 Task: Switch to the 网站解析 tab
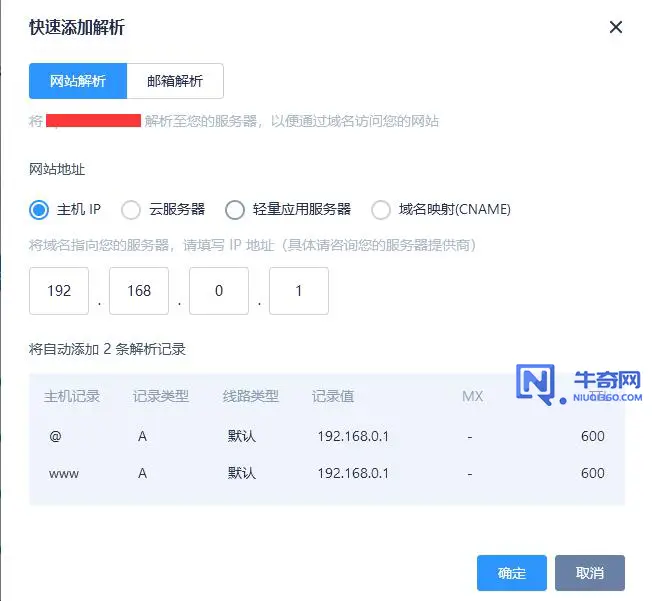coord(78,81)
